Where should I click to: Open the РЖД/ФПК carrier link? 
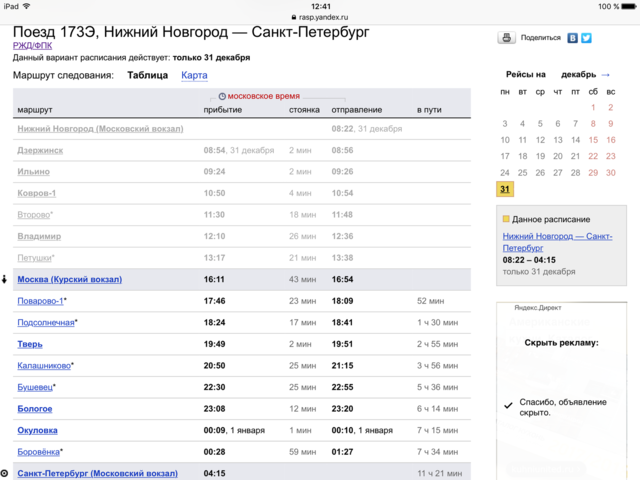(x=31, y=45)
